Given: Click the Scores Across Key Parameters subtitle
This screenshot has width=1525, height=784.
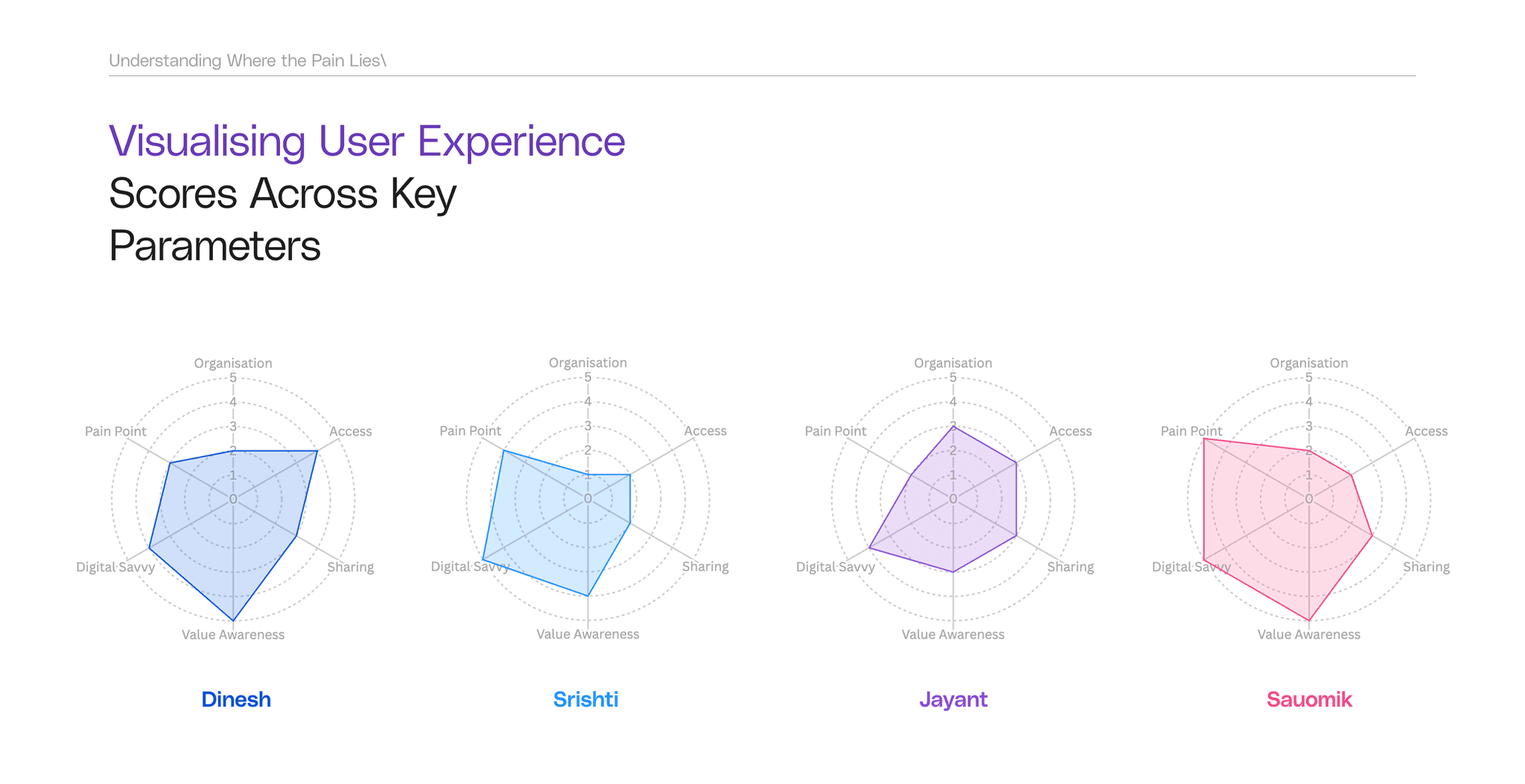Looking at the screenshot, I should pos(283,219).
